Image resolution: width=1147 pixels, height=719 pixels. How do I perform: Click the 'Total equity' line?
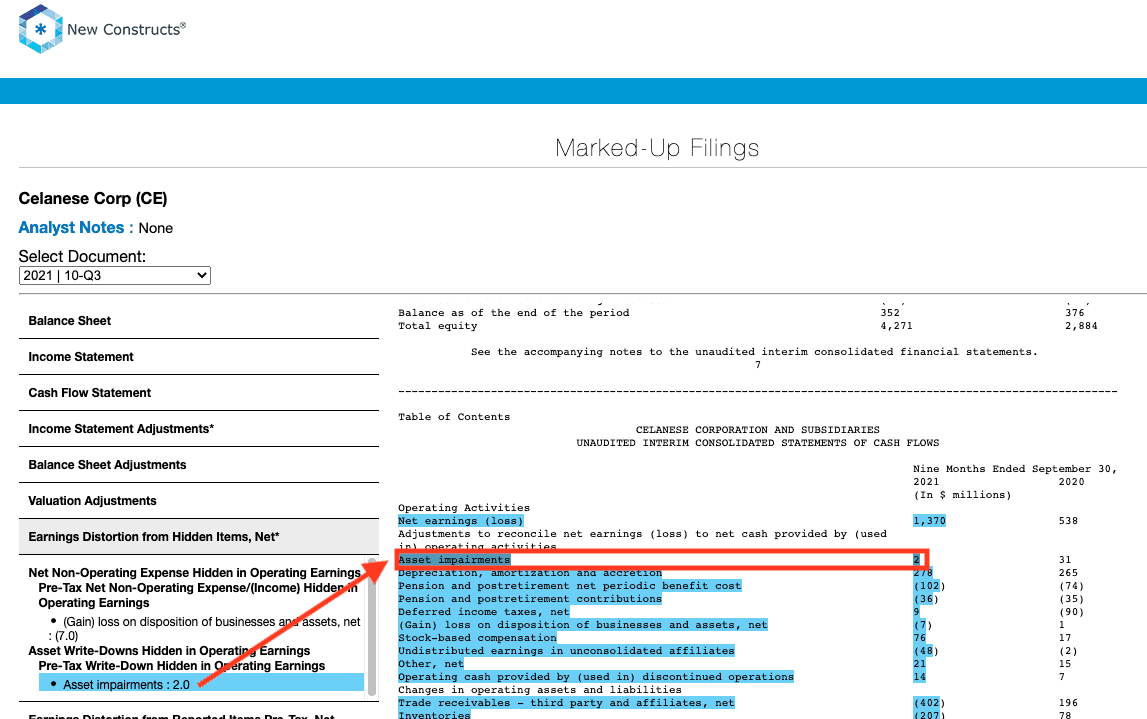click(437, 326)
